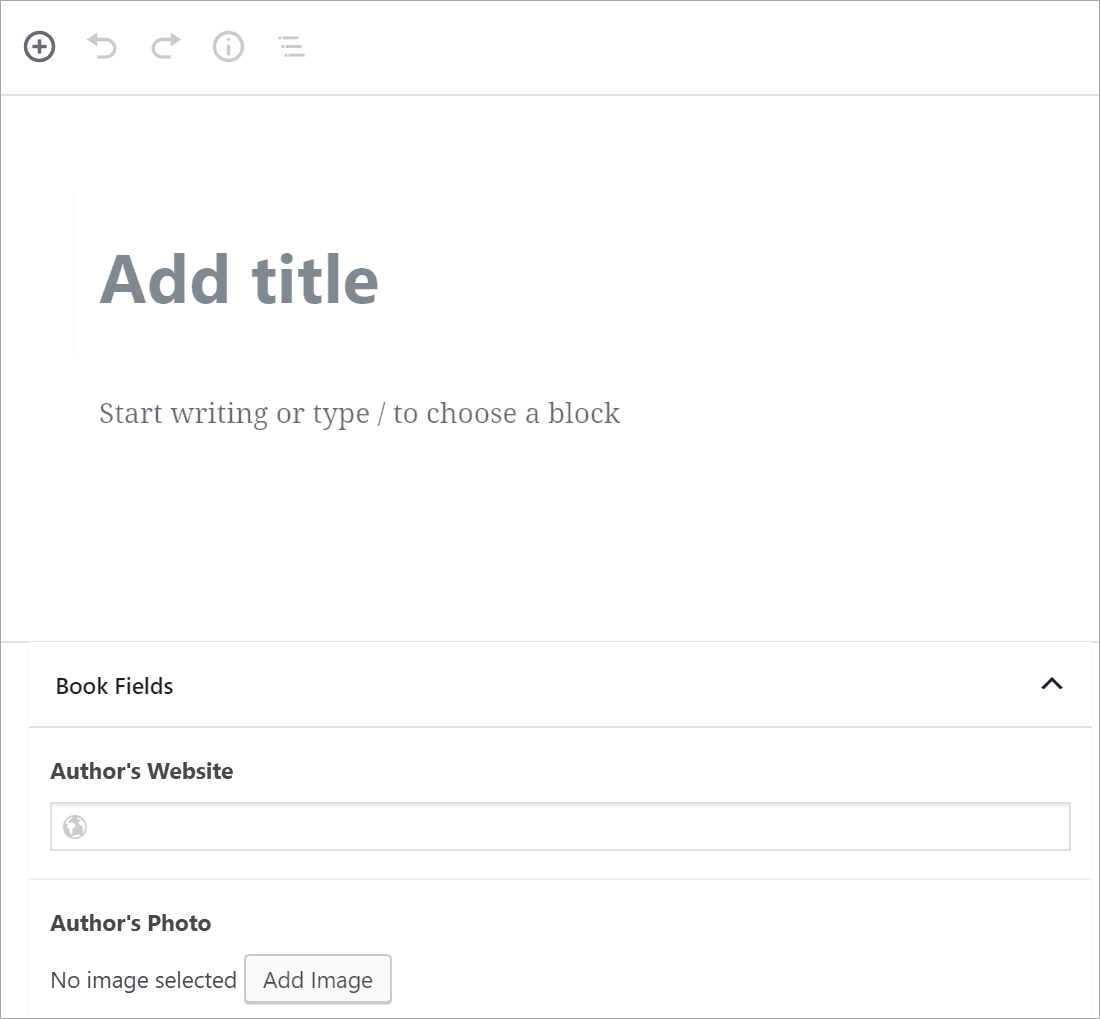The height and width of the screenshot is (1019, 1100).
Task: Select the circled plus inserter icon
Action: (38, 46)
